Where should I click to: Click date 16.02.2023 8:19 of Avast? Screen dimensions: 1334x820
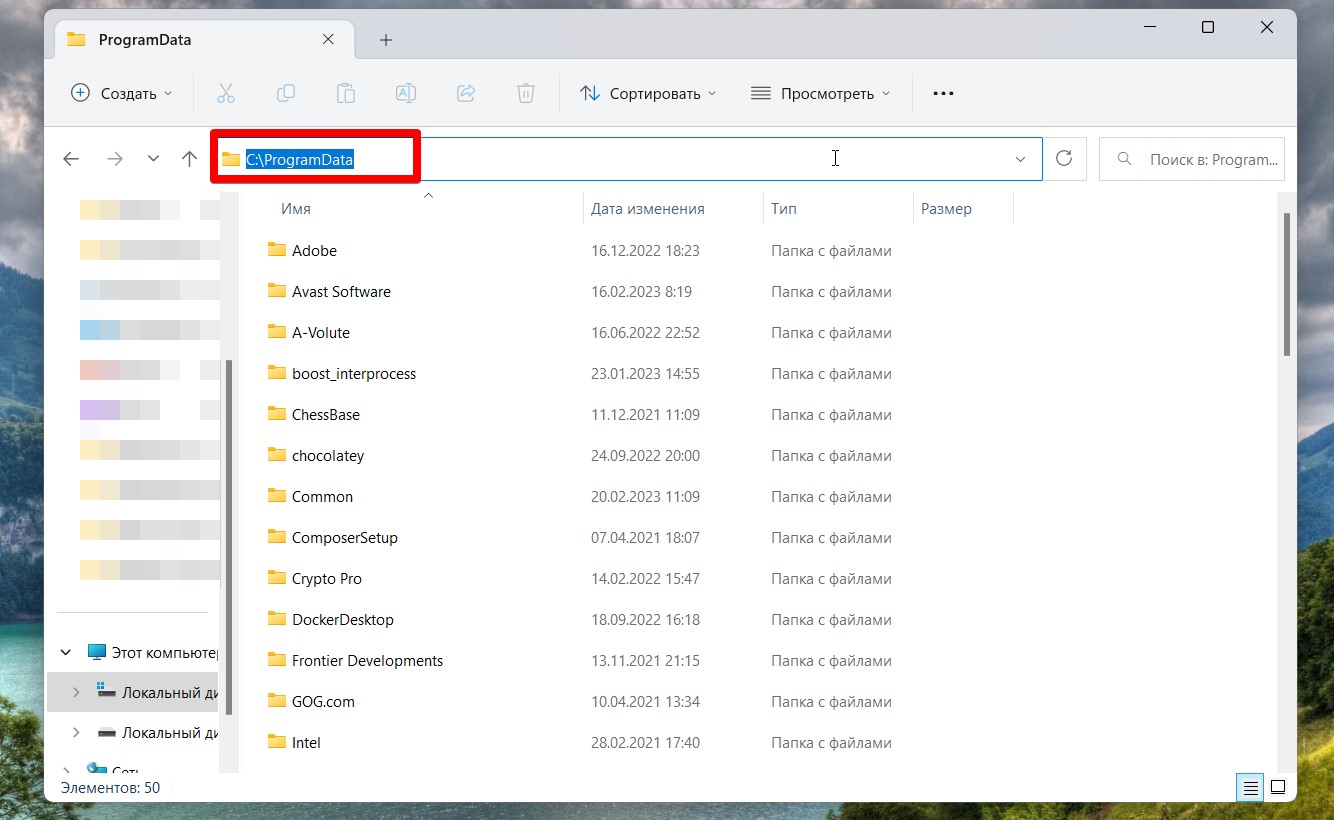pyautogui.click(x=641, y=291)
